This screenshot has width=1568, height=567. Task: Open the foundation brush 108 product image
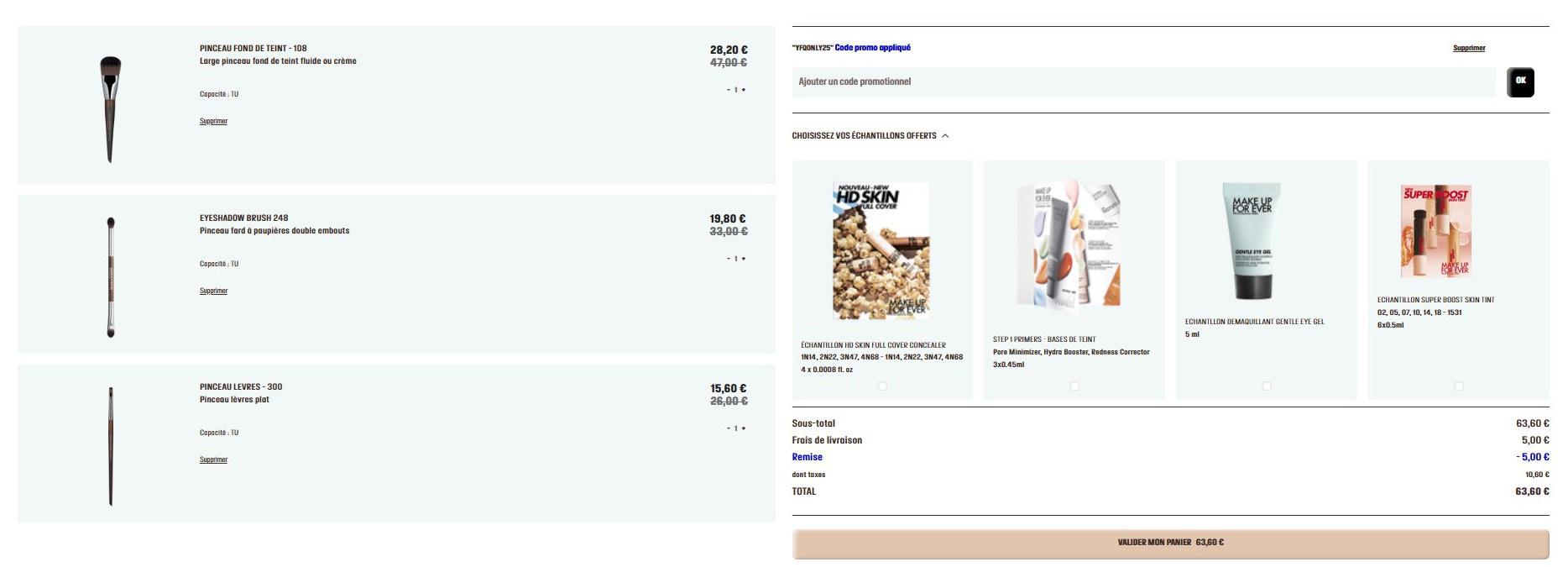point(110,108)
